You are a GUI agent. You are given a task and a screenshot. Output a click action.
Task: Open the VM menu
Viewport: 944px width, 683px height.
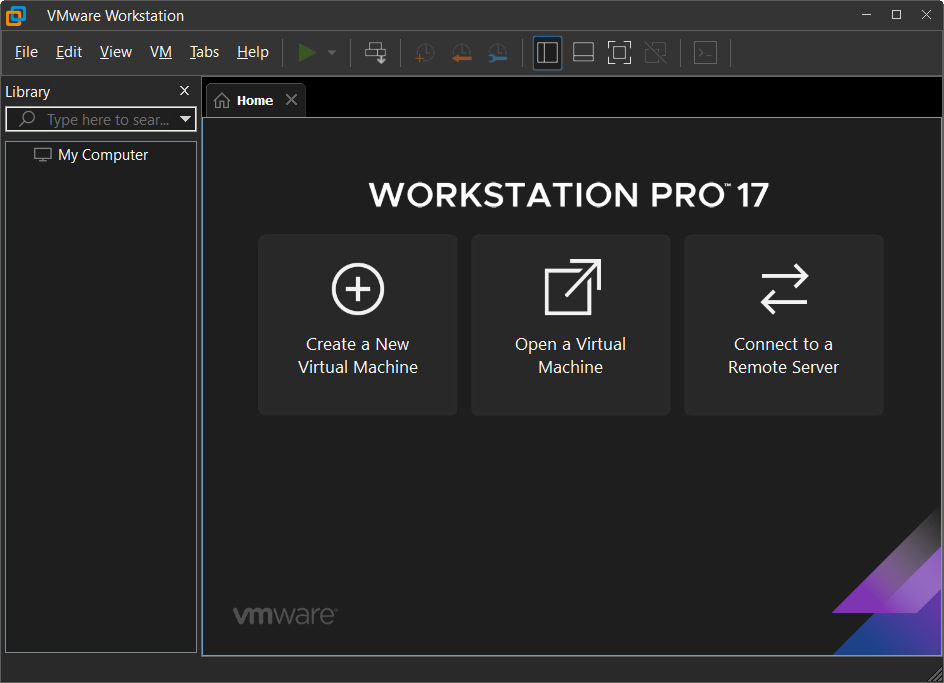click(161, 52)
